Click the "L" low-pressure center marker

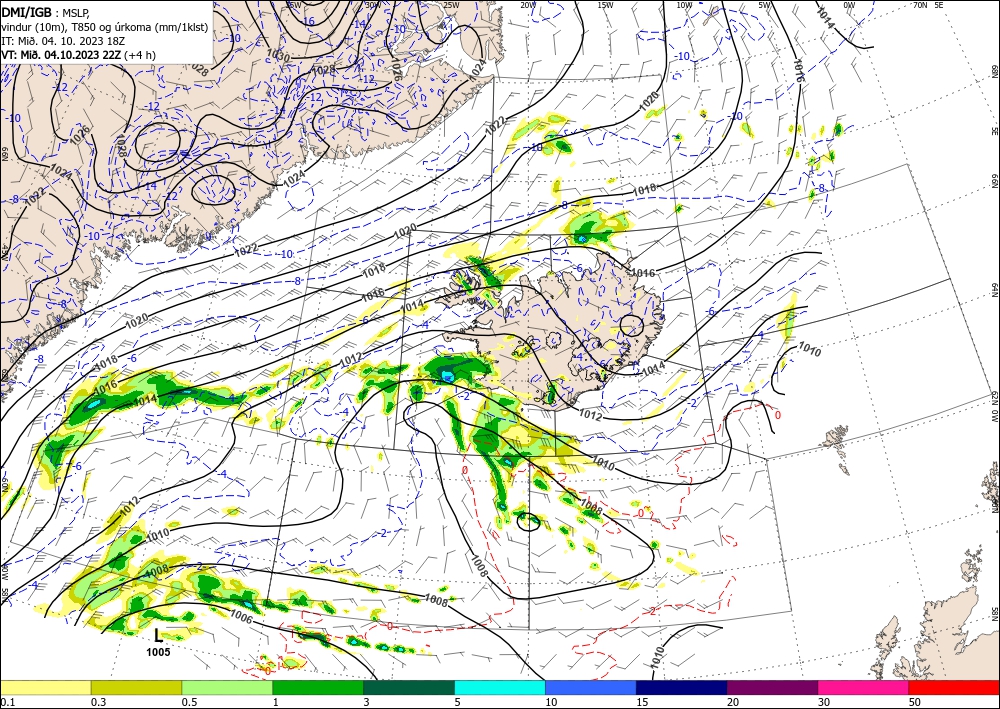tap(159, 635)
